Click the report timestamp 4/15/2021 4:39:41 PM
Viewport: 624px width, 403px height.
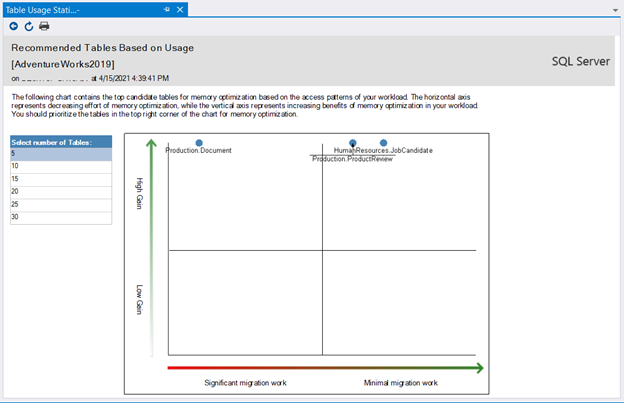134,78
